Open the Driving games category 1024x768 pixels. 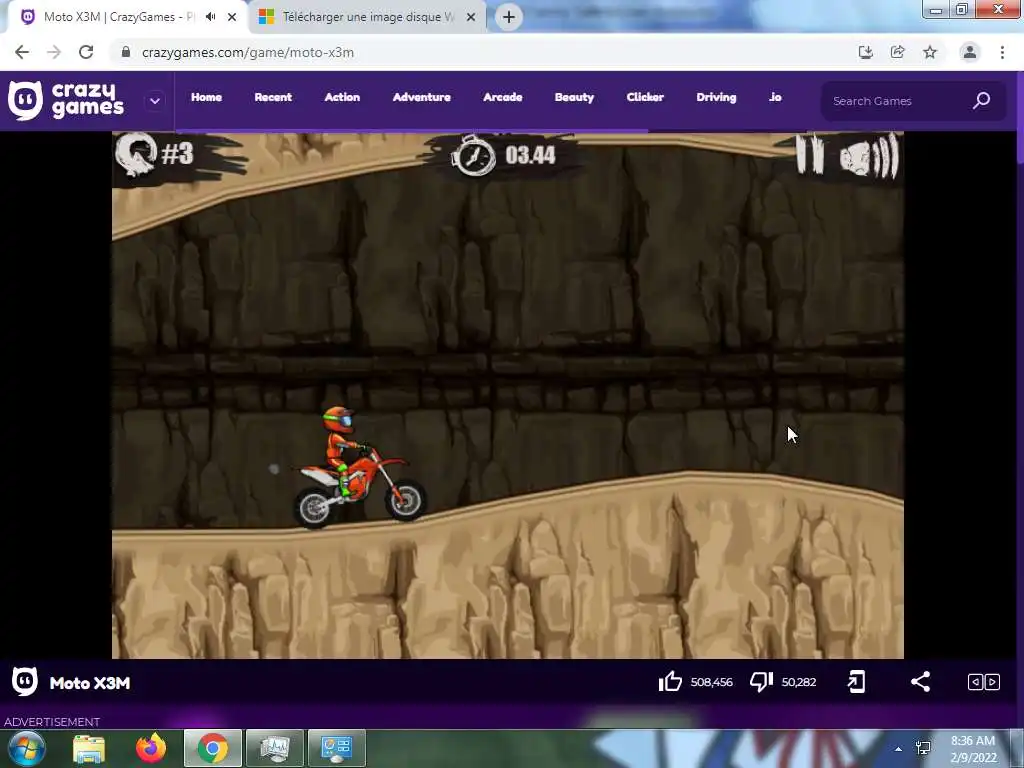[716, 97]
